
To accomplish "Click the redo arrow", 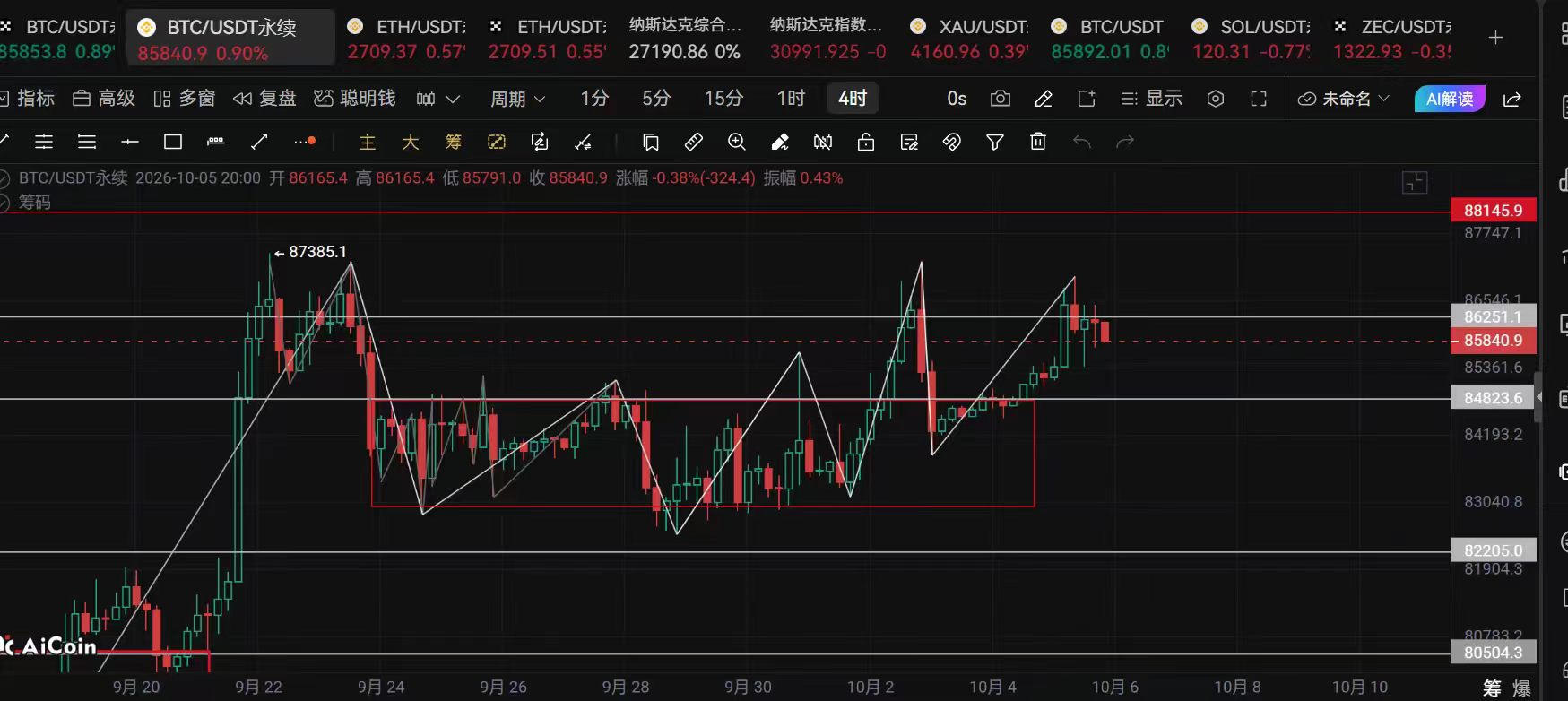I will pos(1125,142).
